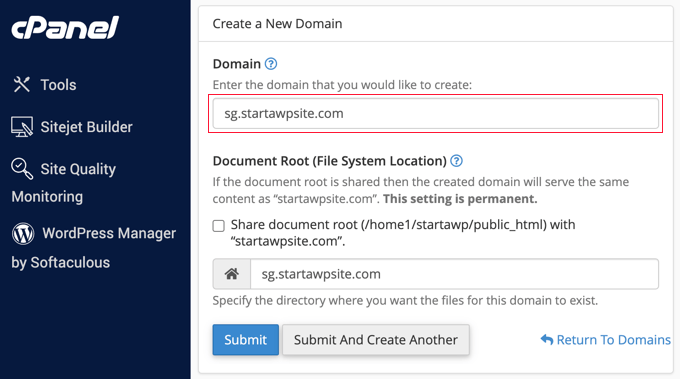The width and height of the screenshot is (680, 379).
Task: Click the document root directory field
Action: [x=454, y=274]
